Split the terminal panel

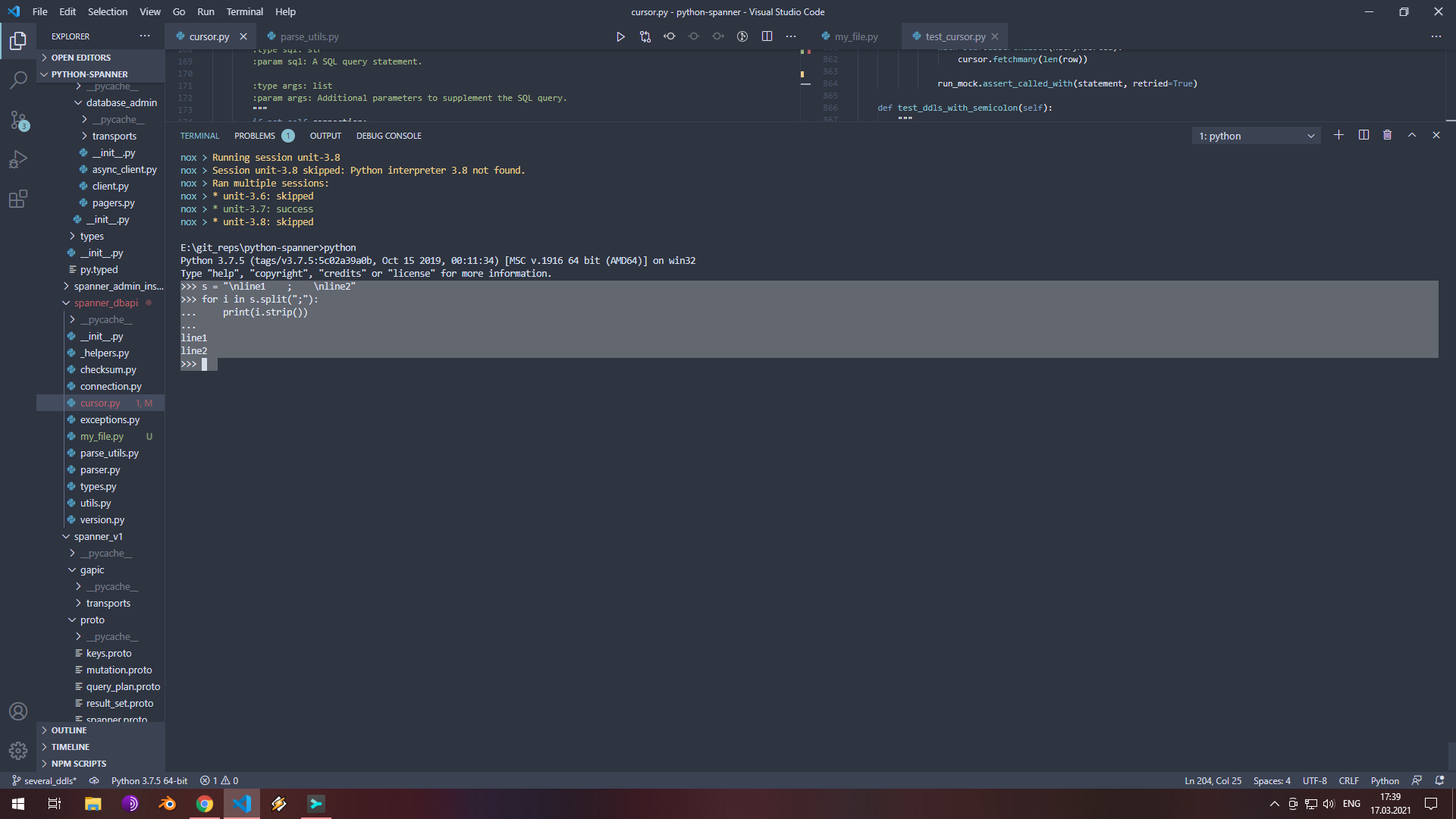pyautogui.click(x=1363, y=135)
